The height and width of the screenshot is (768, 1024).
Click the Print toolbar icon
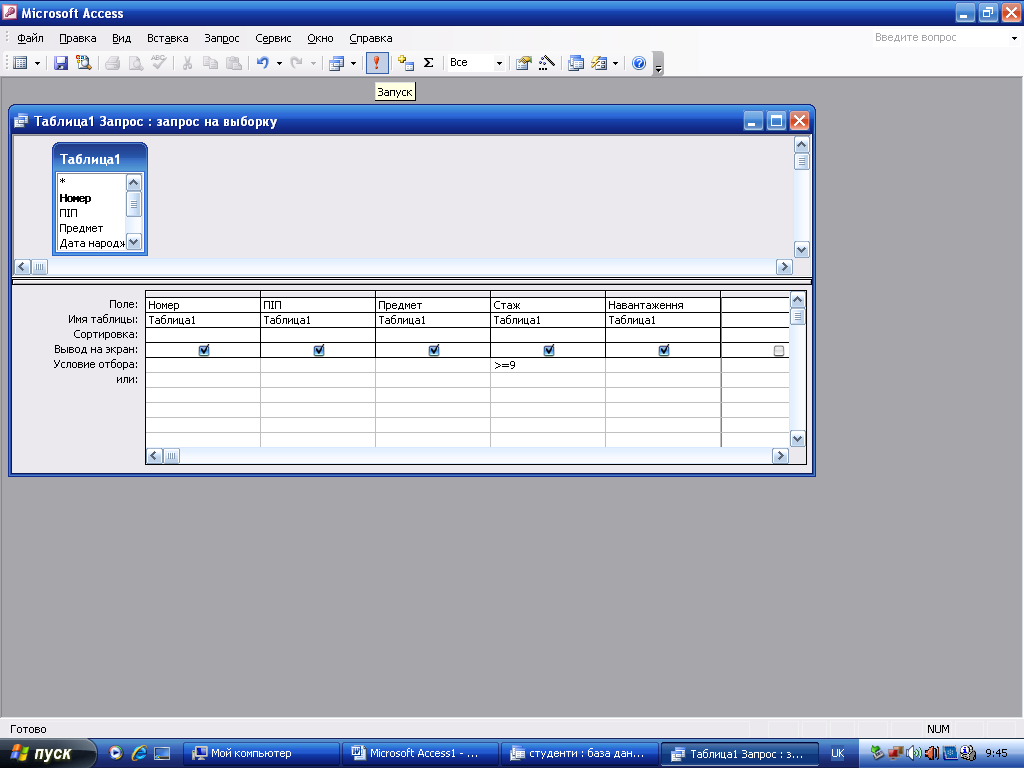(x=112, y=63)
